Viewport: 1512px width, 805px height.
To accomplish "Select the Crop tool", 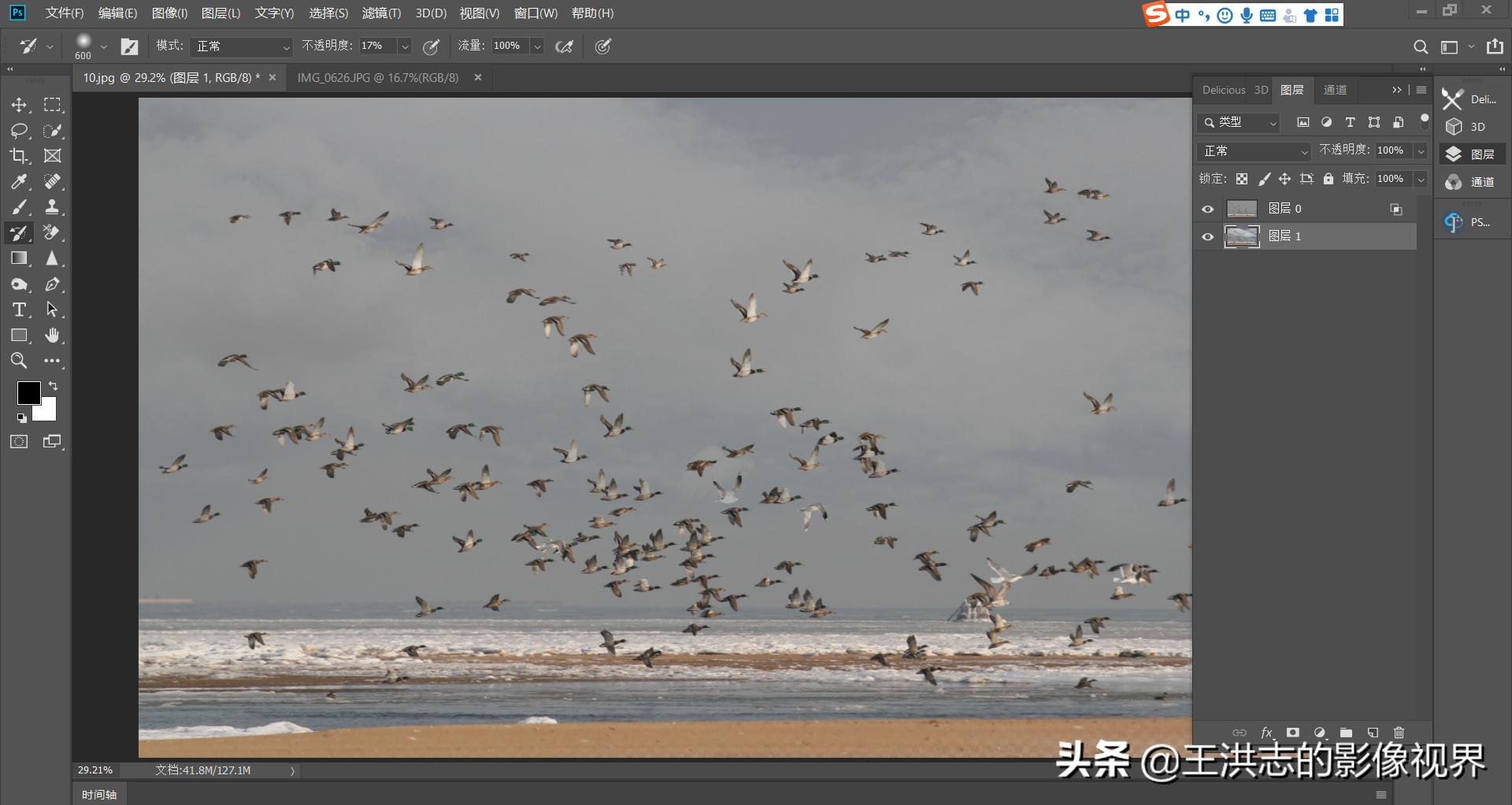I will pyautogui.click(x=19, y=155).
